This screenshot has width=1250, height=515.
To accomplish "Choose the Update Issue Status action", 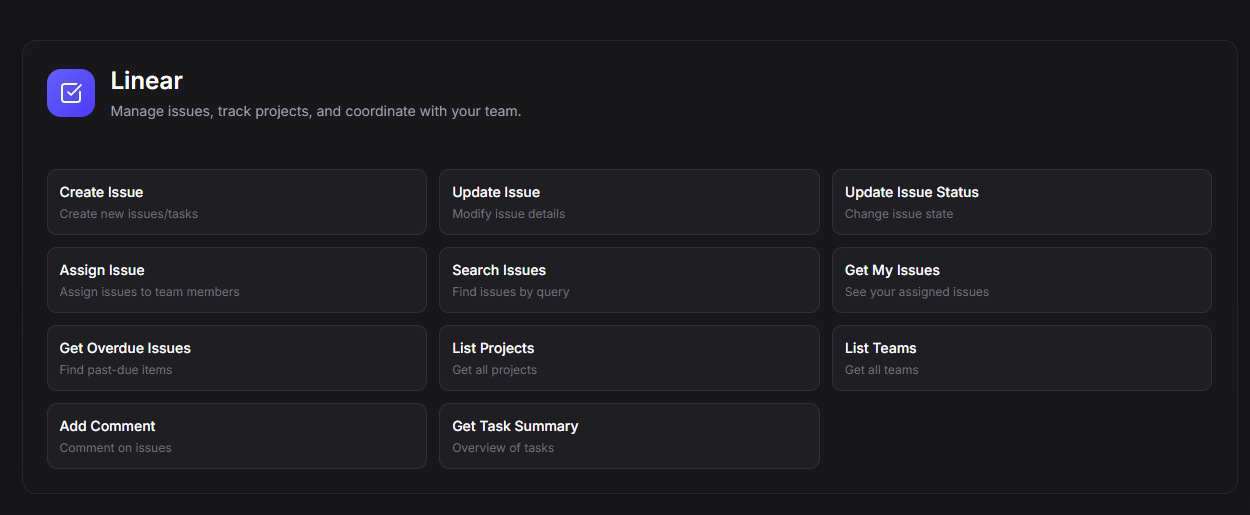I will (1021, 202).
